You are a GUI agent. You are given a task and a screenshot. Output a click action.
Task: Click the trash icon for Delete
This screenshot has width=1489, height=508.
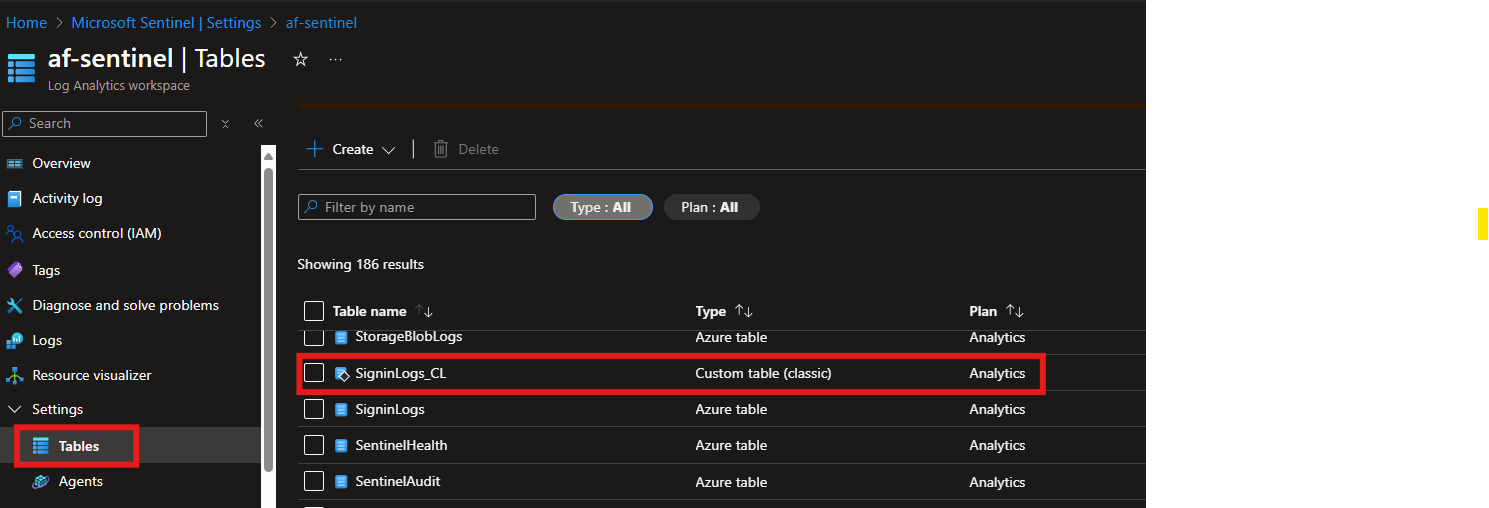tap(440, 149)
